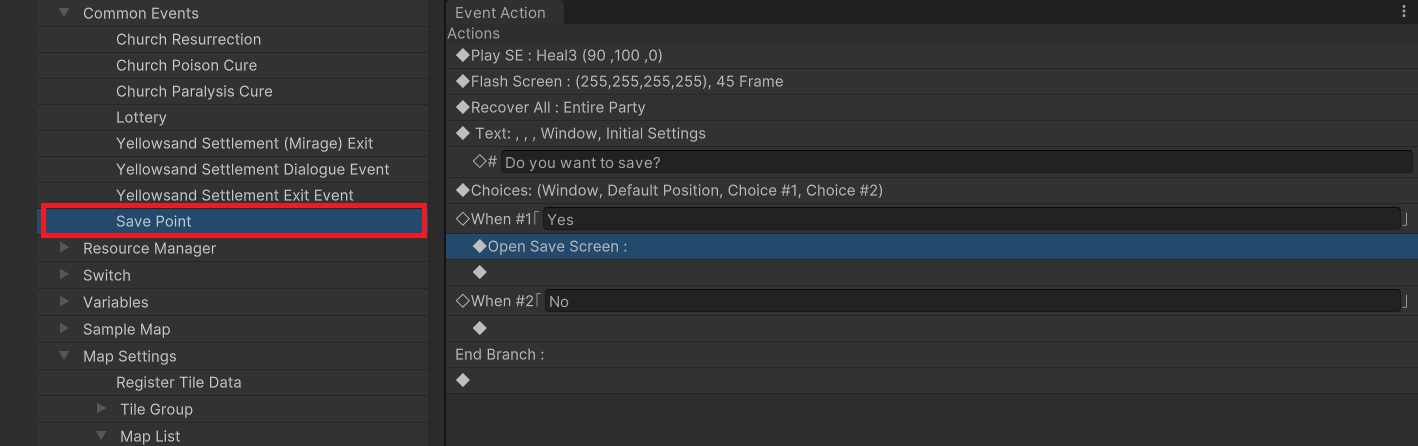Screen dimensions: 1418x446
Task: Open the Event Action panel options menu
Action: (1405, 12)
